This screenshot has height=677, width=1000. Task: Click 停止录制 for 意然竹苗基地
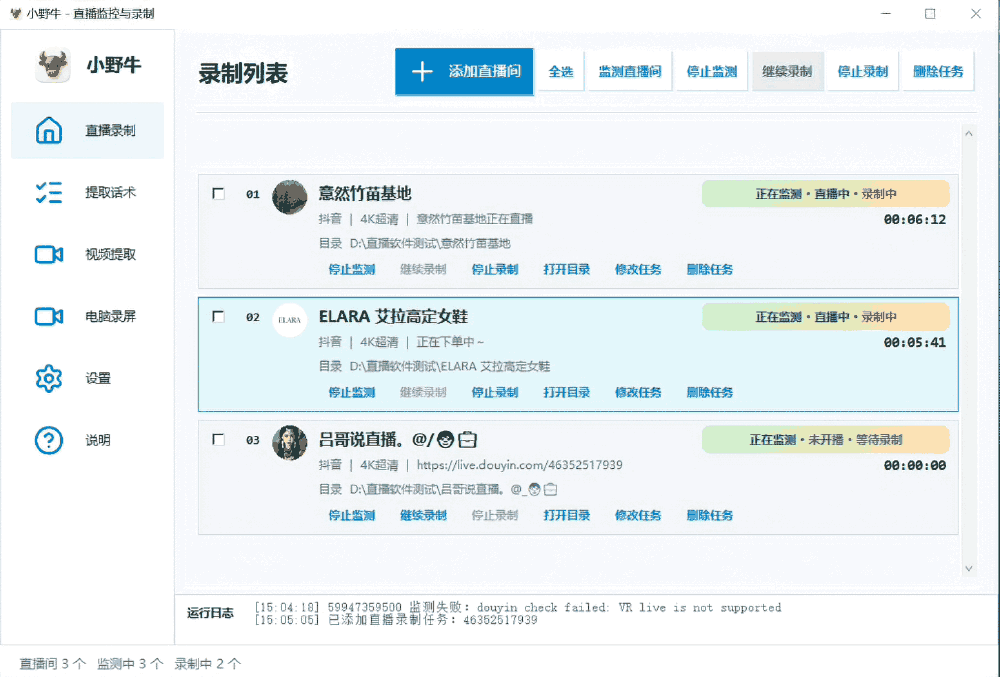(x=495, y=270)
